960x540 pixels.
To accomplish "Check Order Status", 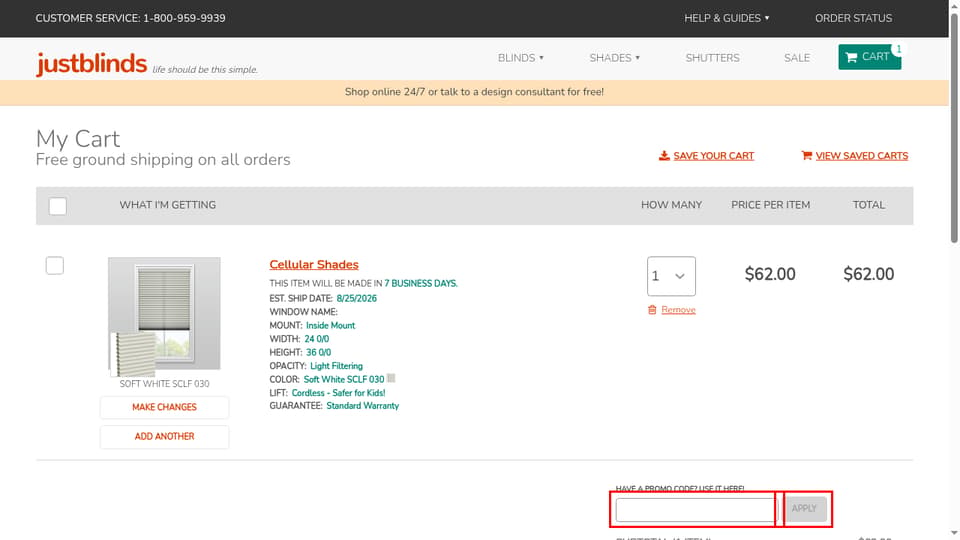I will pos(853,18).
